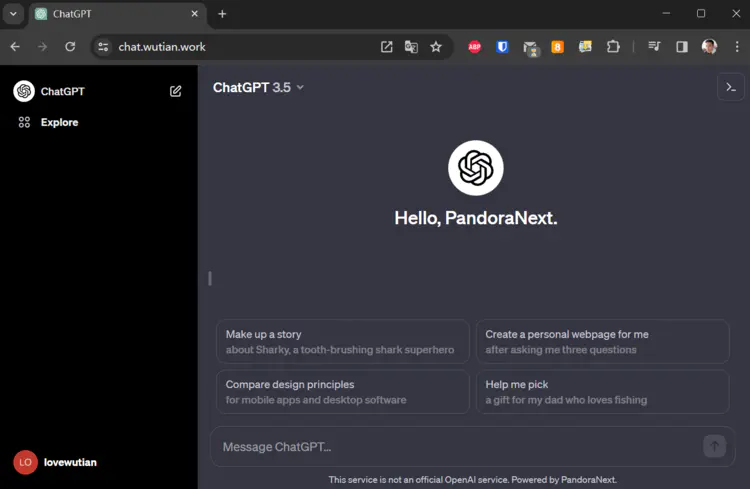Open the Chrome profile avatar
This screenshot has width=750, height=489.
(x=709, y=47)
